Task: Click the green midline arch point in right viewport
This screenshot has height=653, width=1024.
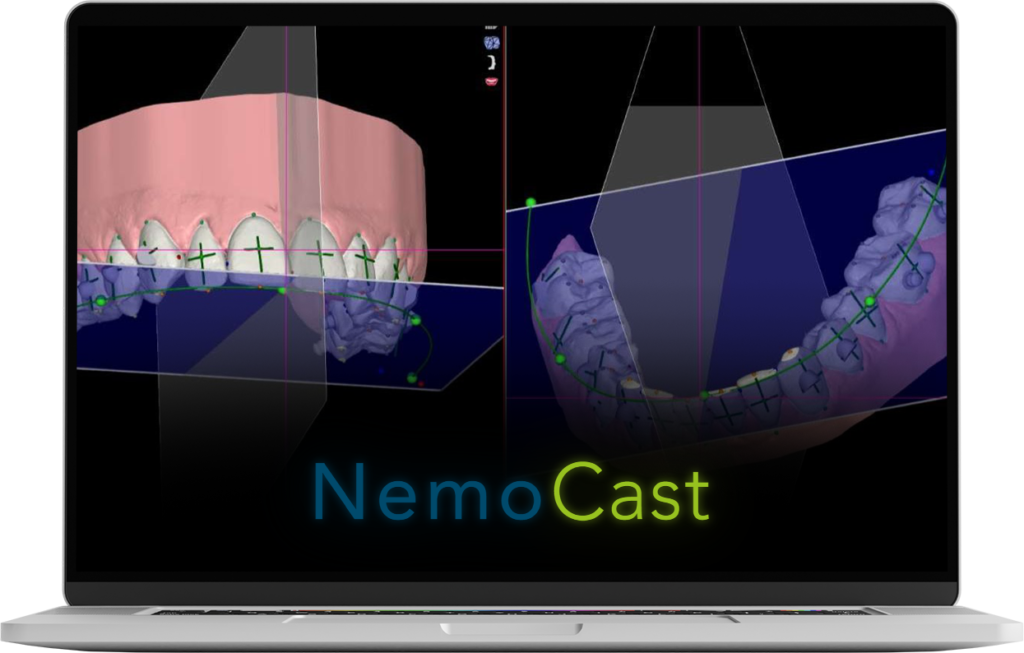Action: [704, 394]
